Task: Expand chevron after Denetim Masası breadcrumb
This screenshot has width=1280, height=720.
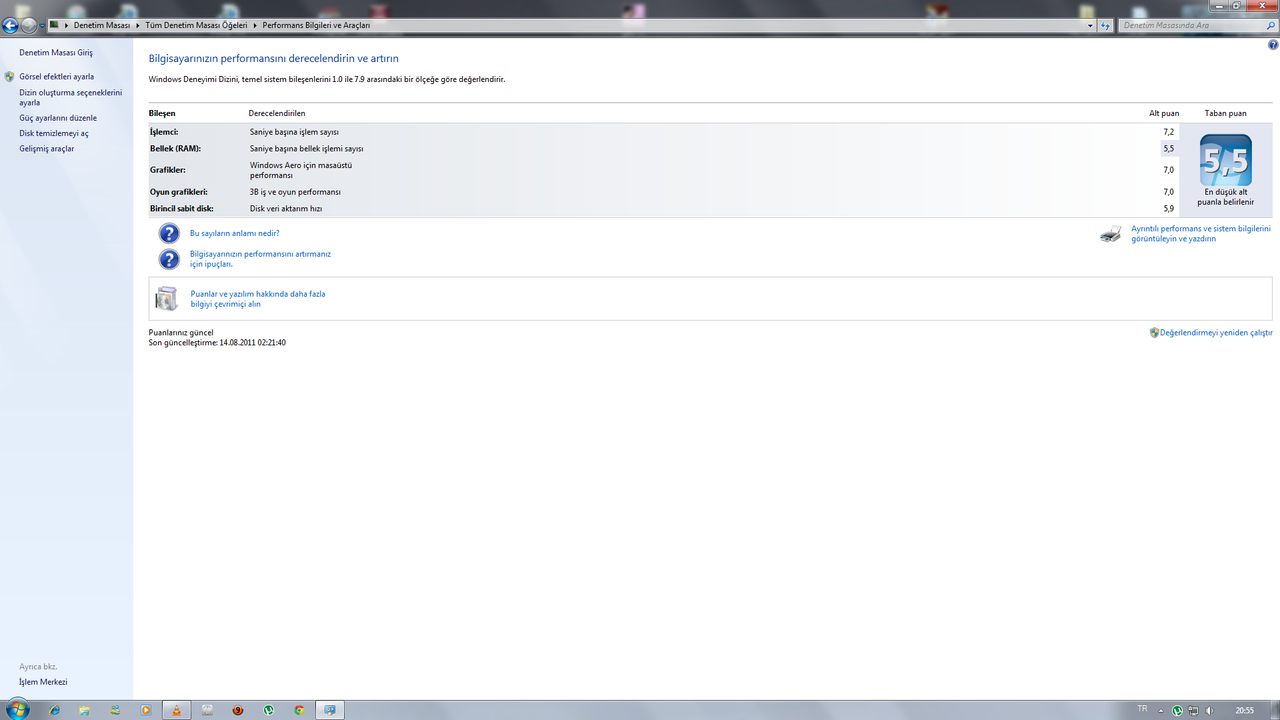Action: click(x=139, y=25)
